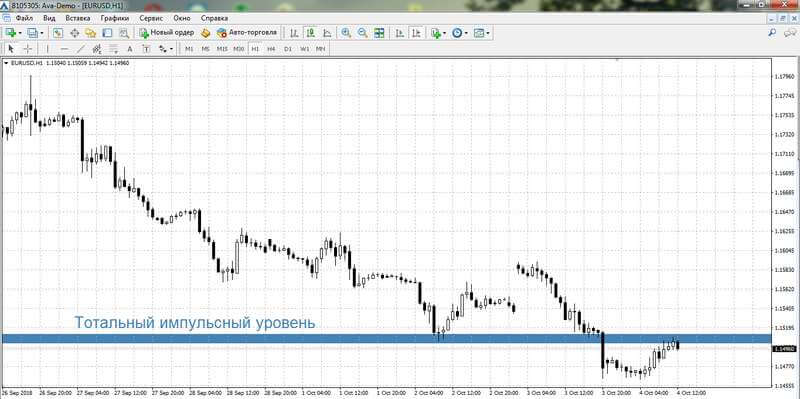Draw a vertical line tool
Viewport: 800px width, 399px height.
click(x=48, y=49)
